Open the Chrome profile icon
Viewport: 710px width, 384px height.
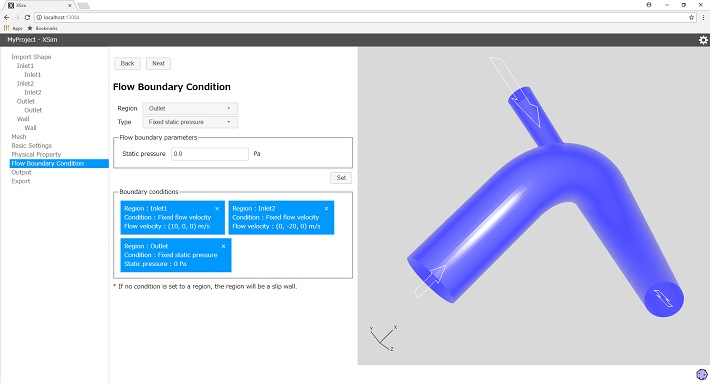(x=649, y=5)
